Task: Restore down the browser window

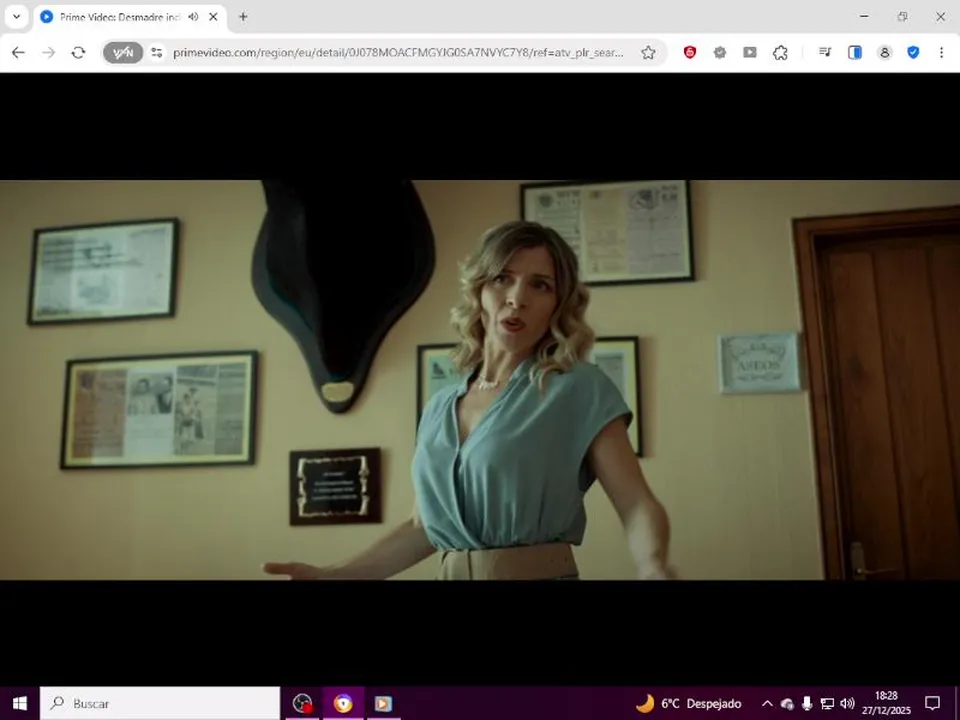Action: (902, 17)
